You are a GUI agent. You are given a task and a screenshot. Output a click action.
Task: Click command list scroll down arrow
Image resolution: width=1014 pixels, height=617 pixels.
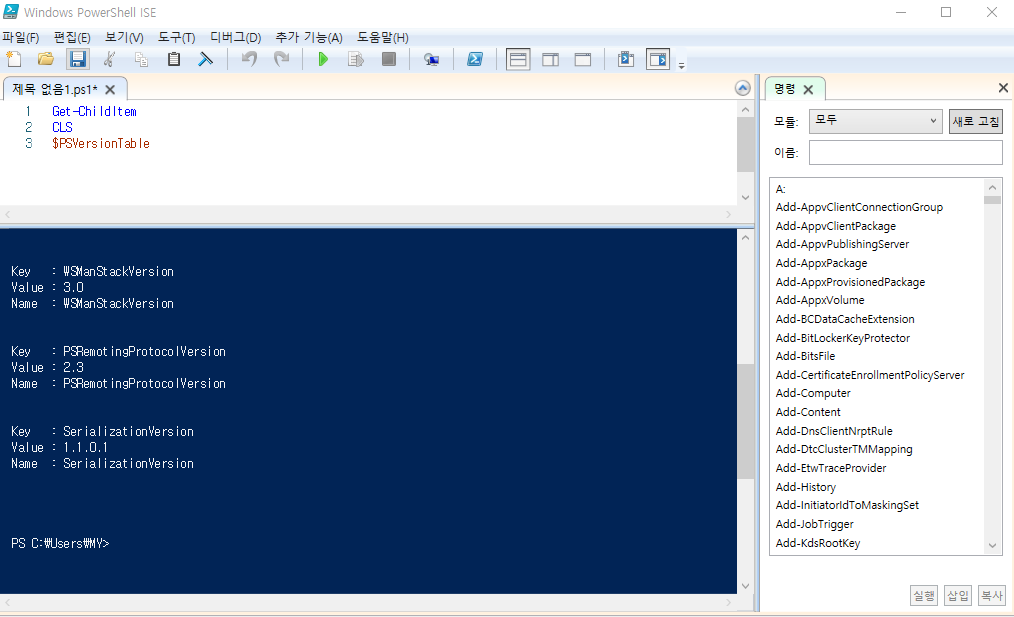click(992, 547)
